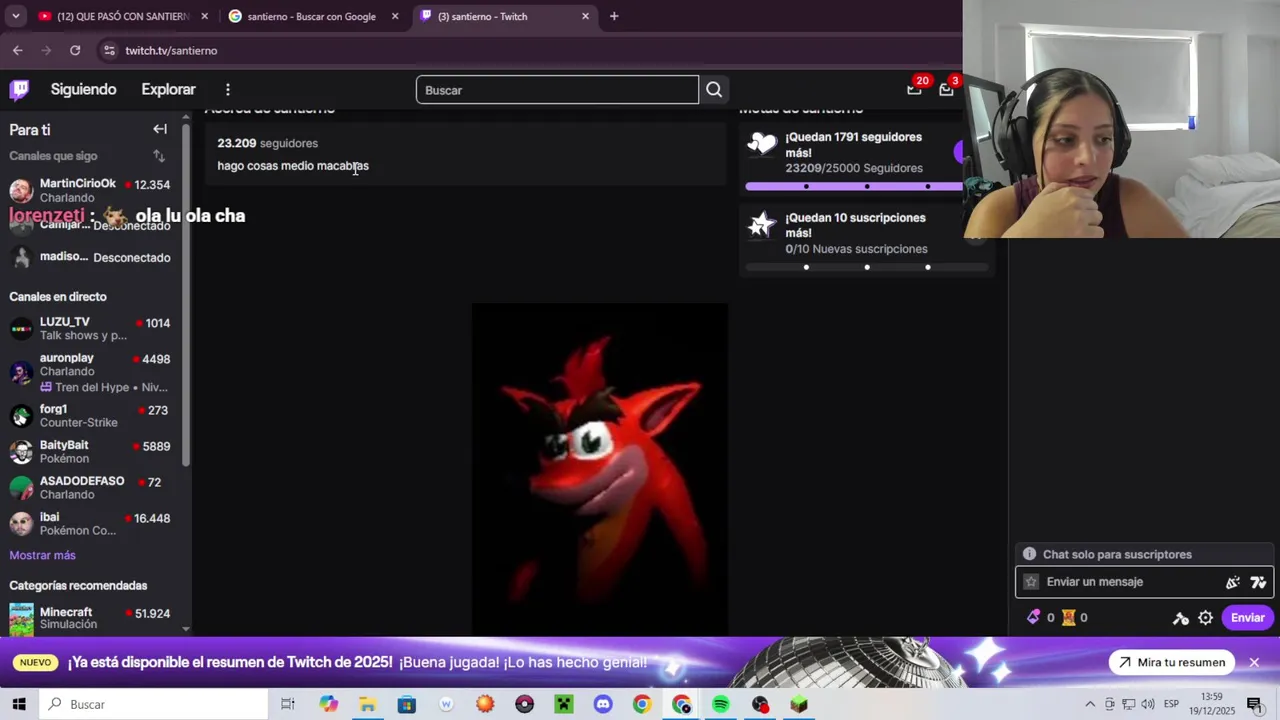Go back in Chrome history
1280x720 pixels.
(x=18, y=50)
